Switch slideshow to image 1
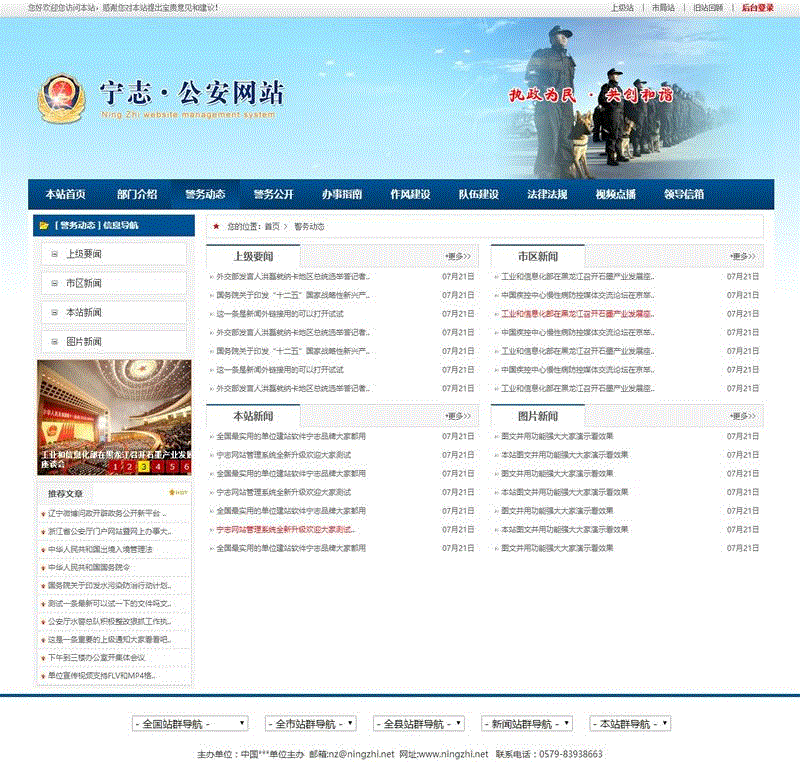 tap(116, 466)
